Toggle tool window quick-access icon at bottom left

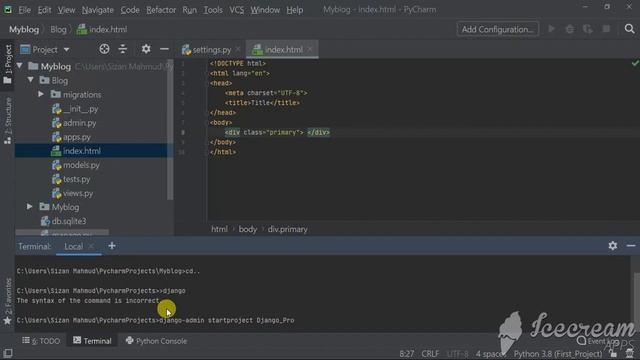point(8,352)
